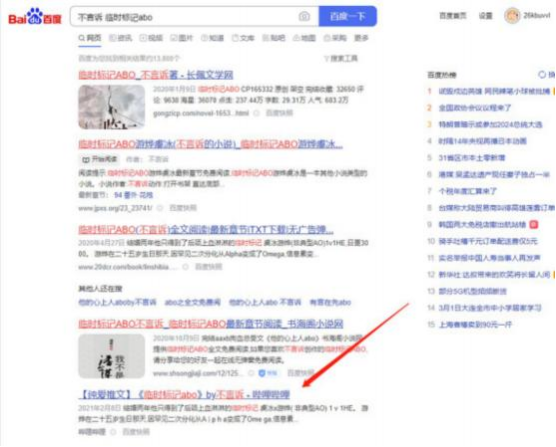The height and width of the screenshot is (447, 556).
Task: Click related search abo之全文免费阅
Action: pyautogui.click(x=193, y=302)
